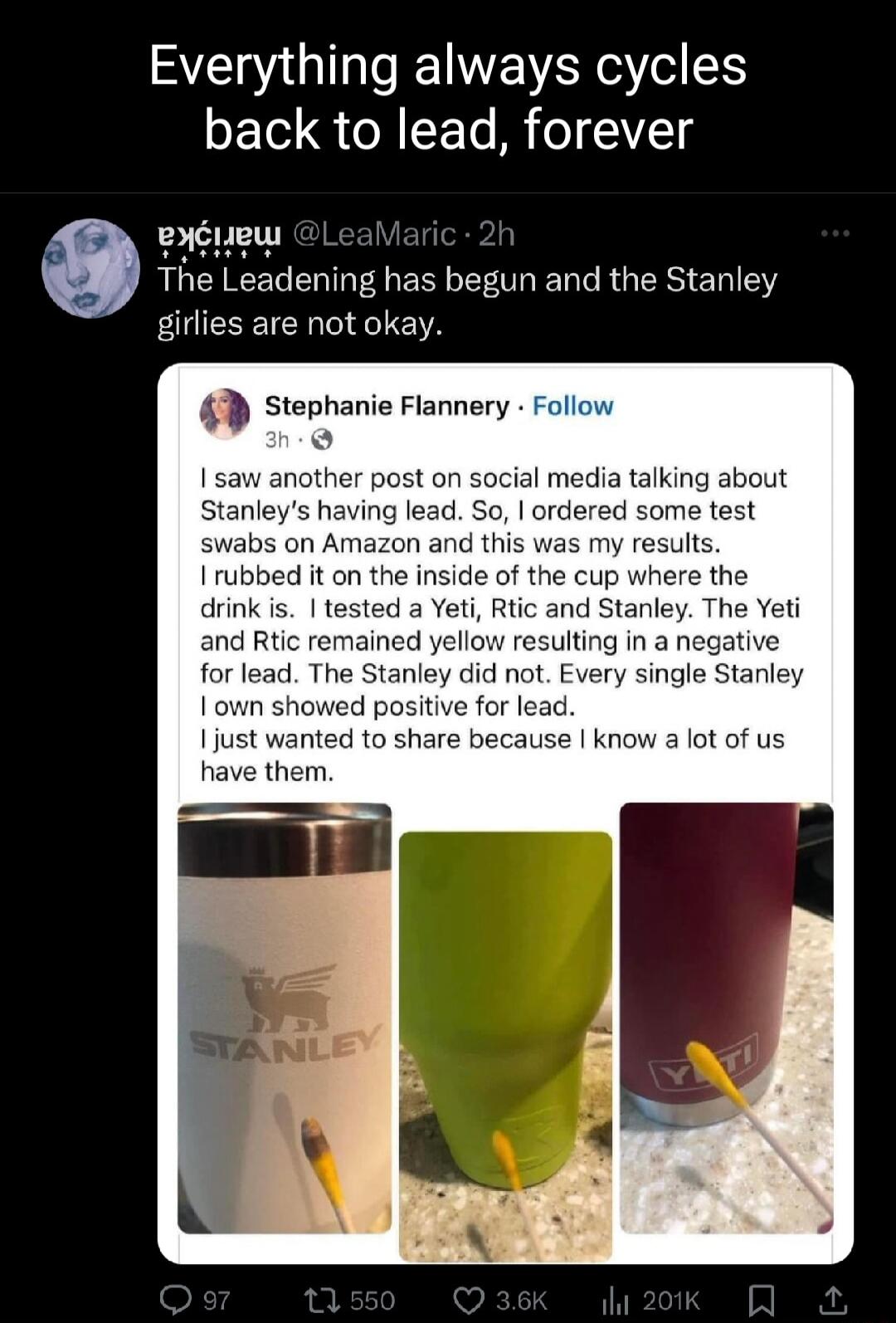The width and height of the screenshot is (896, 1323).
Task: Click the 3h Facebook post timestamp
Action: (x=276, y=440)
